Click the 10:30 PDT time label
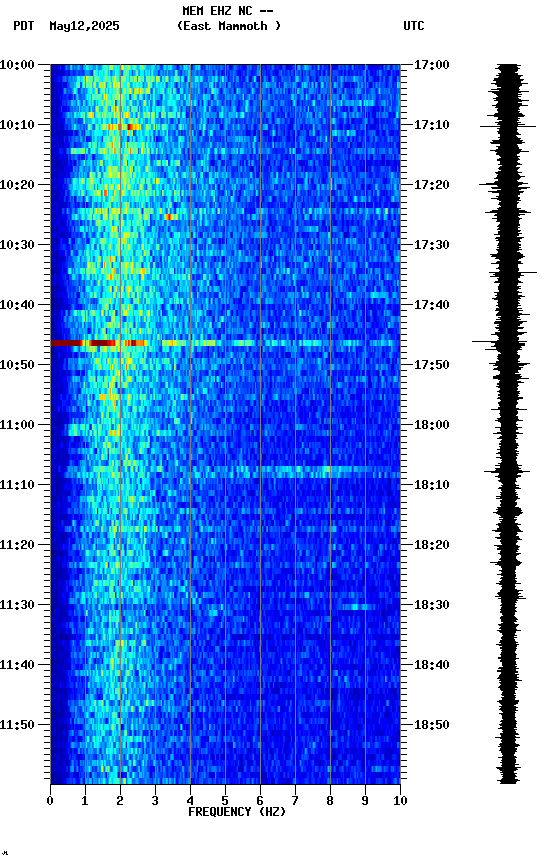This screenshot has width=552, height=864. click(x=17, y=245)
